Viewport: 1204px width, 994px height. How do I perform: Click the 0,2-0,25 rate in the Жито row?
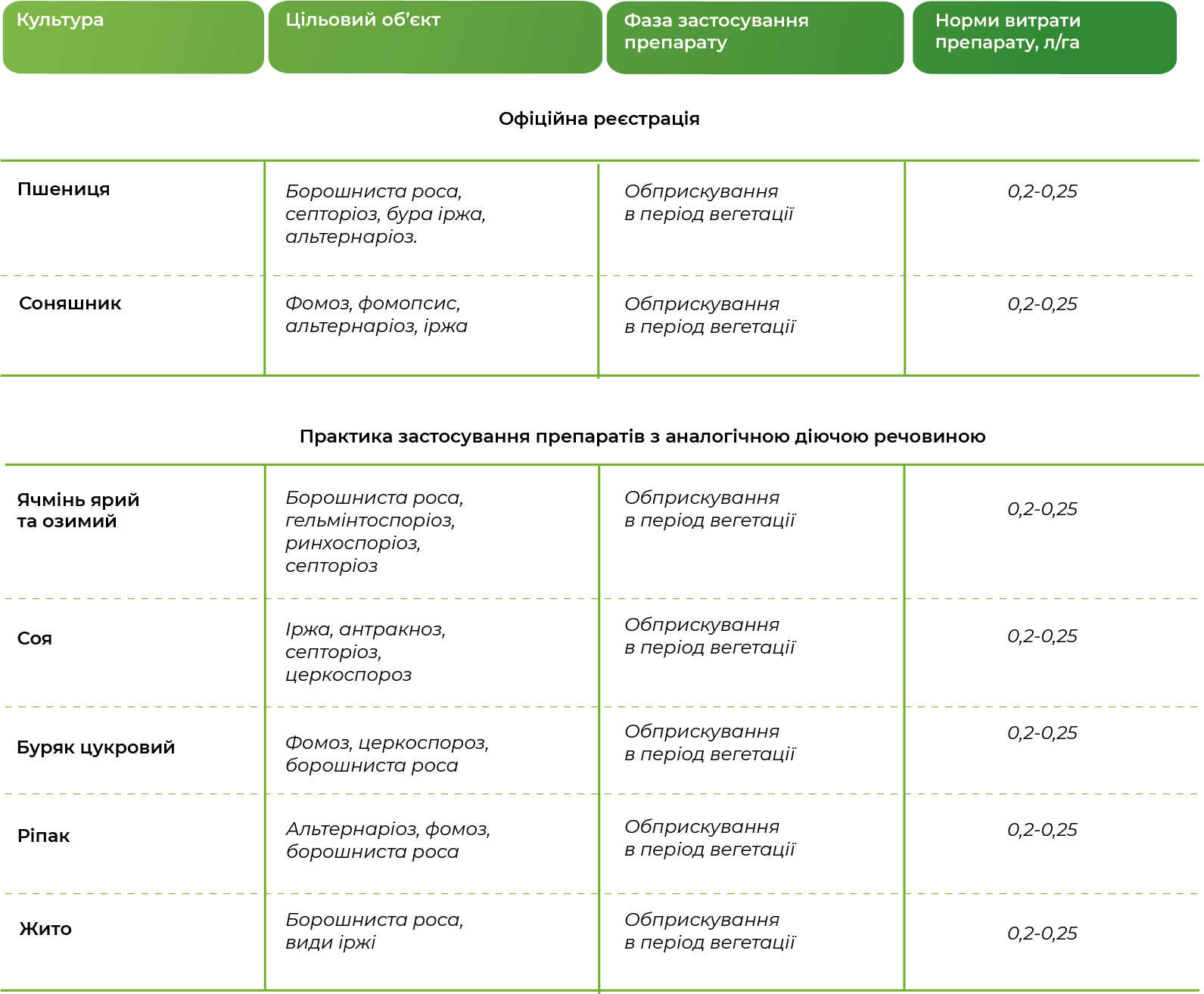coord(1042,933)
